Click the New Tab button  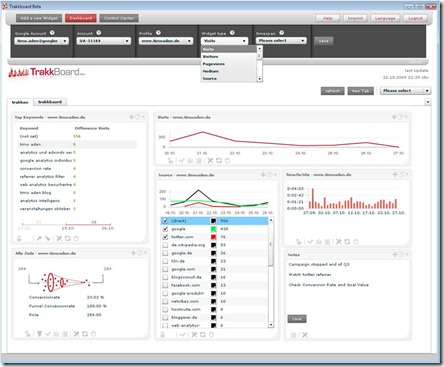pos(360,91)
